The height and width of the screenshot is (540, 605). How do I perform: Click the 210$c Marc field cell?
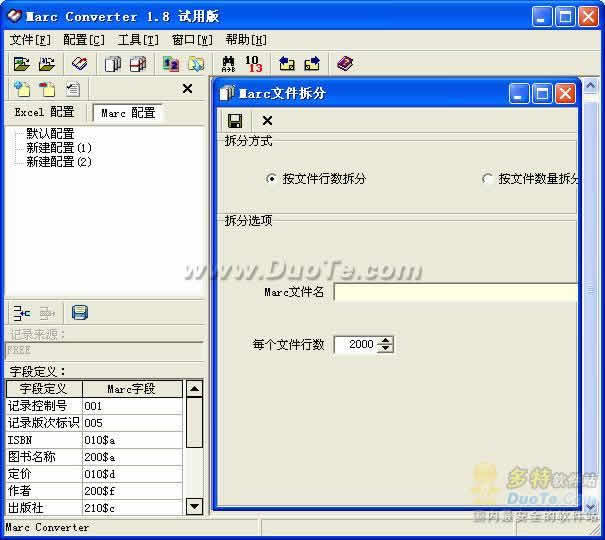tap(132, 508)
